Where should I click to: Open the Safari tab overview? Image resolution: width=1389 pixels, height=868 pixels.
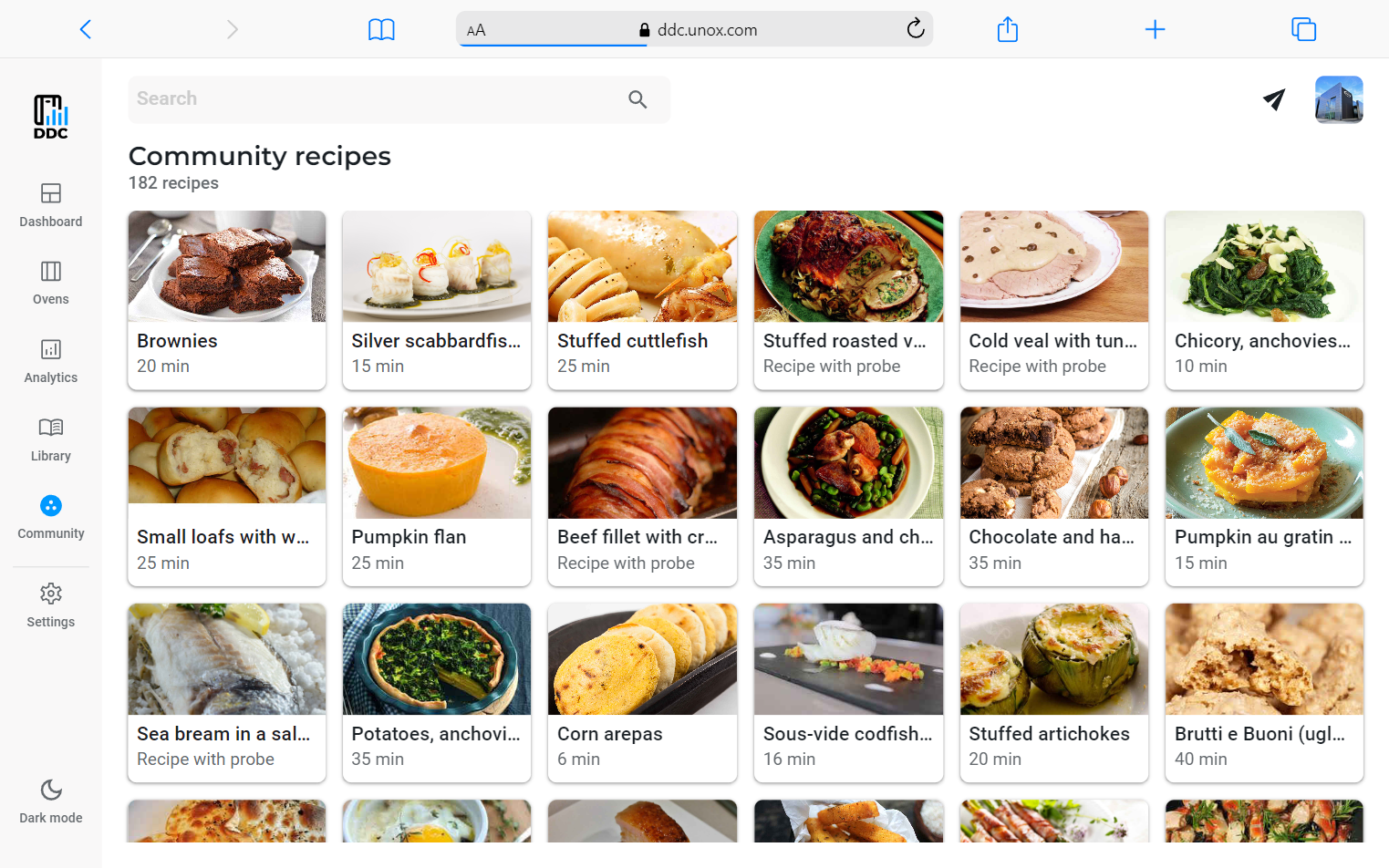(1303, 28)
